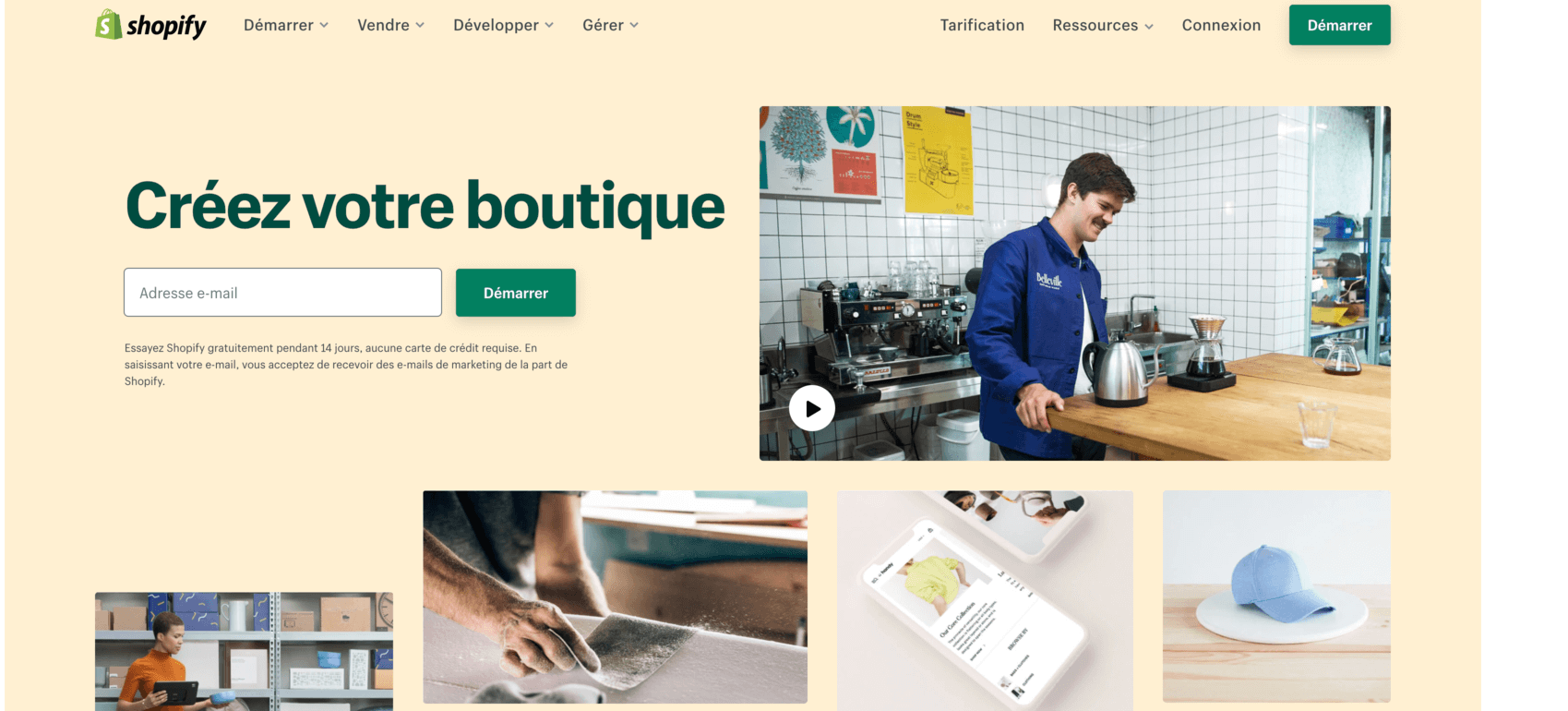1568x711 pixels.
Task: Open the barista coffee shop hero image
Action: pos(1074,283)
